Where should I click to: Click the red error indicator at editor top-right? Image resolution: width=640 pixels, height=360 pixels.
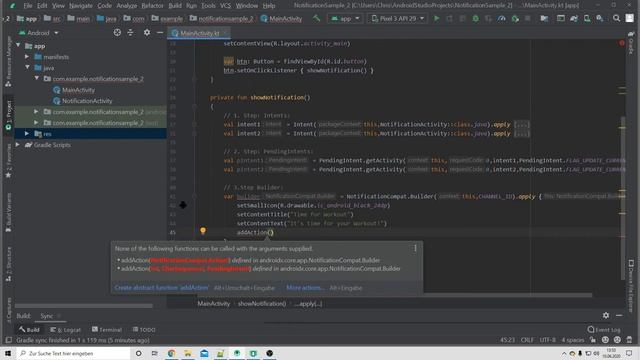click(x=622, y=43)
